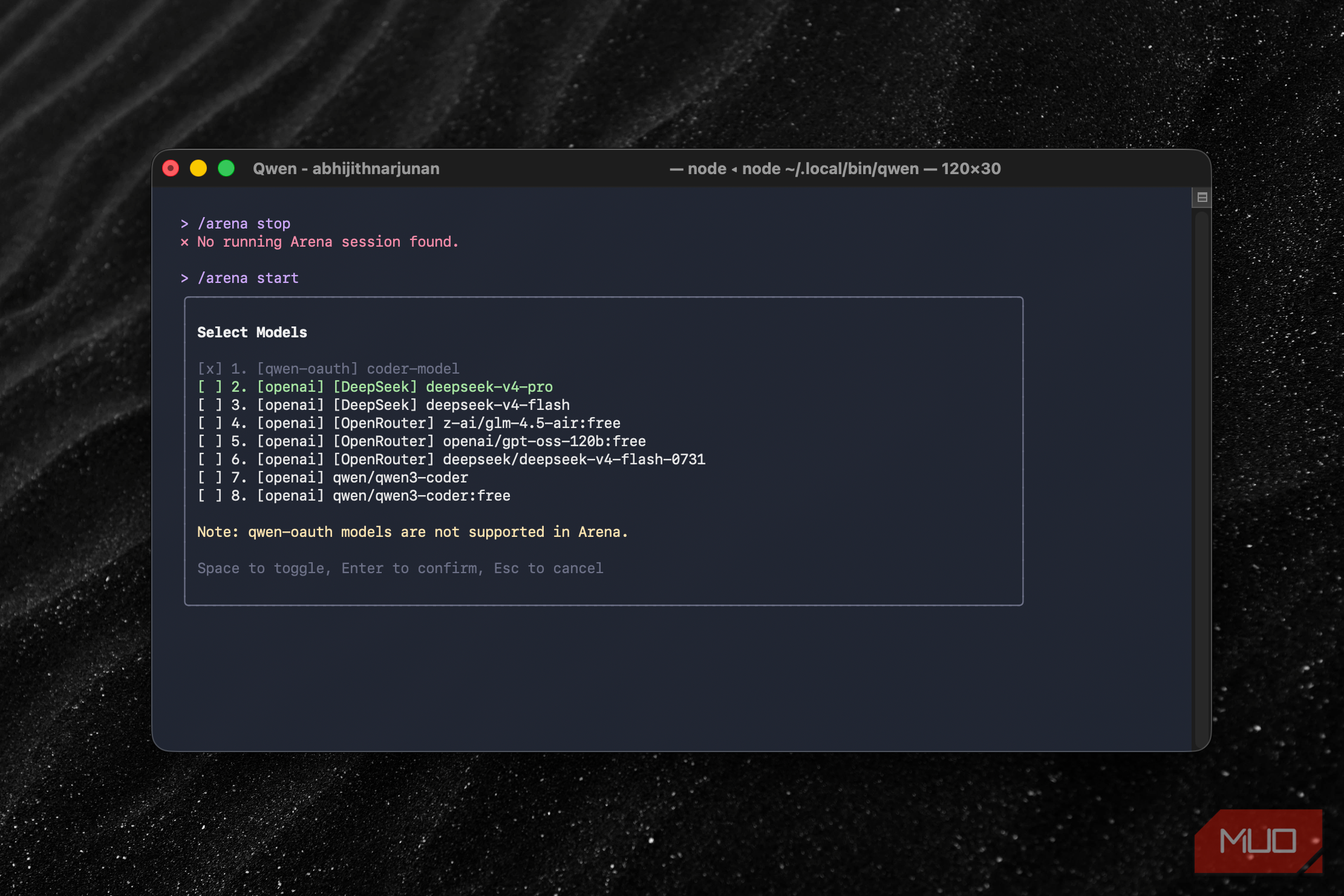
Task: Toggle checkbox for deepseek-v4-flash-0731
Action: click(x=210, y=459)
